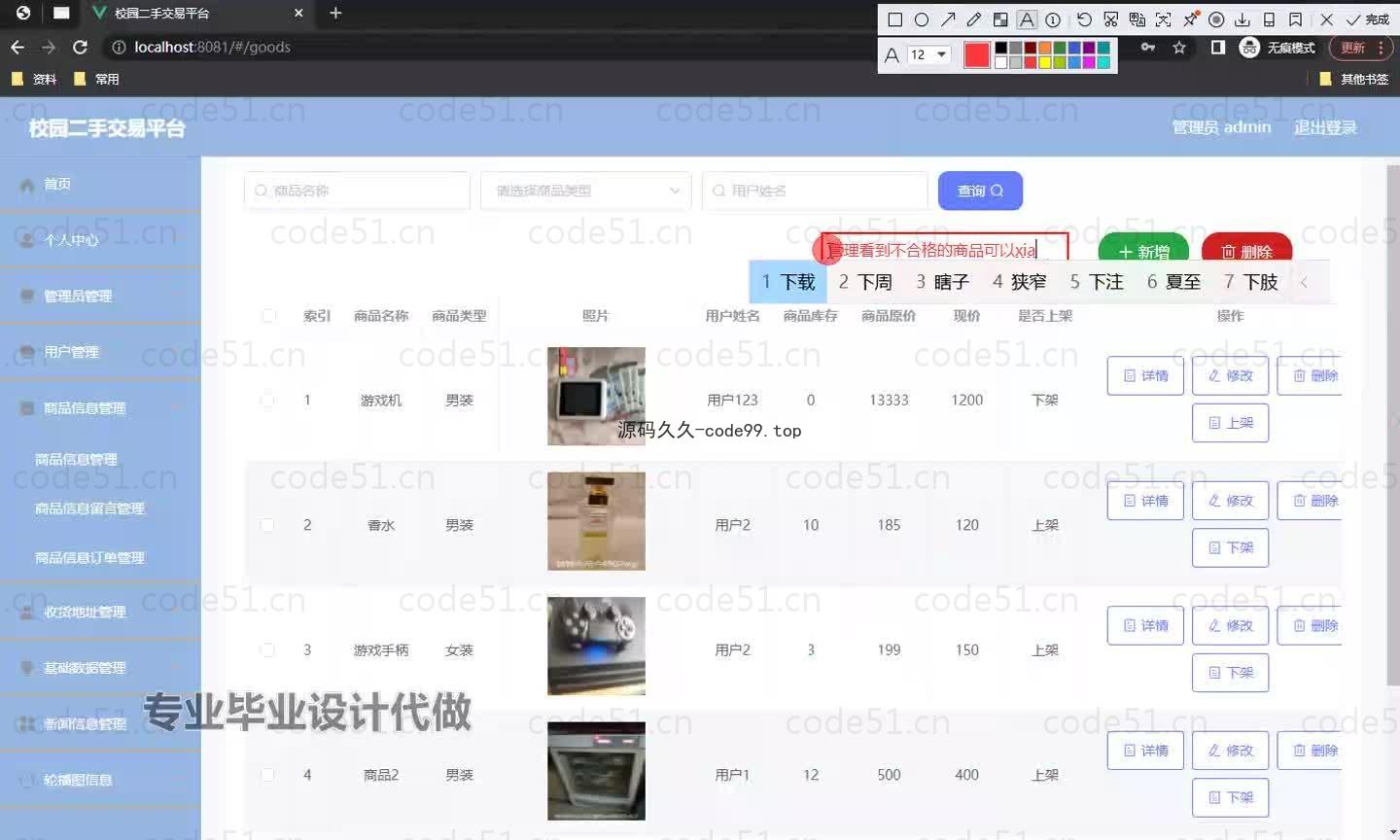Expand the 收货地址管理 sidebar group
The width and height of the screenshot is (1400, 840).
100,612
